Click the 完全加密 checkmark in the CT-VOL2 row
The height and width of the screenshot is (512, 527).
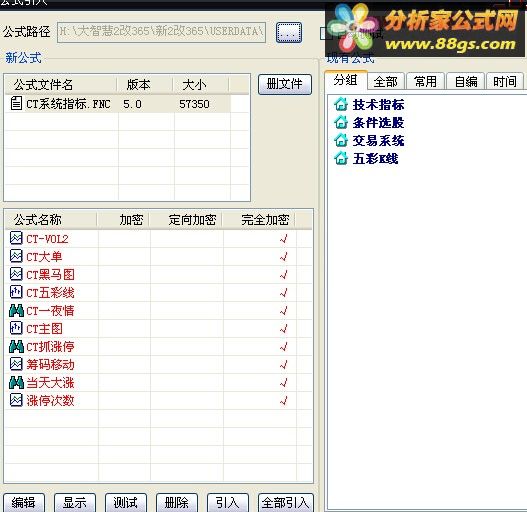click(284, 239)
